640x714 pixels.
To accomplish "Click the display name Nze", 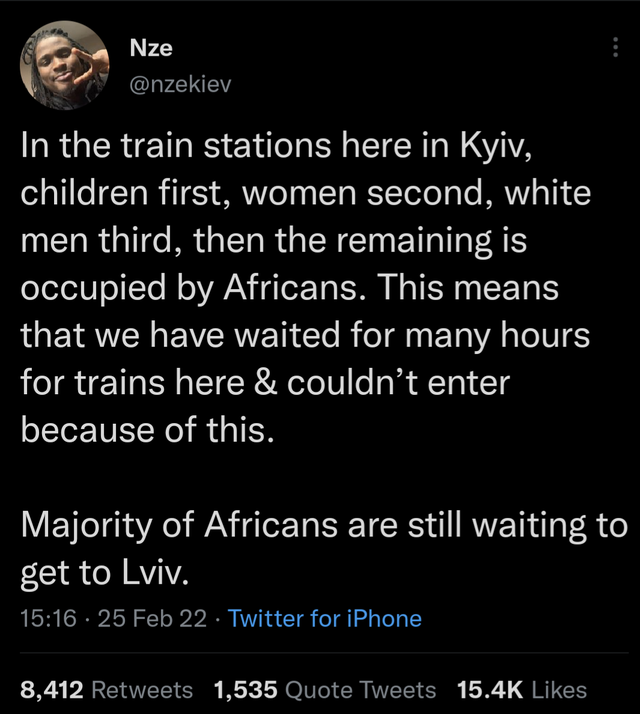I will pyautogui.click(x=151, y=47).
